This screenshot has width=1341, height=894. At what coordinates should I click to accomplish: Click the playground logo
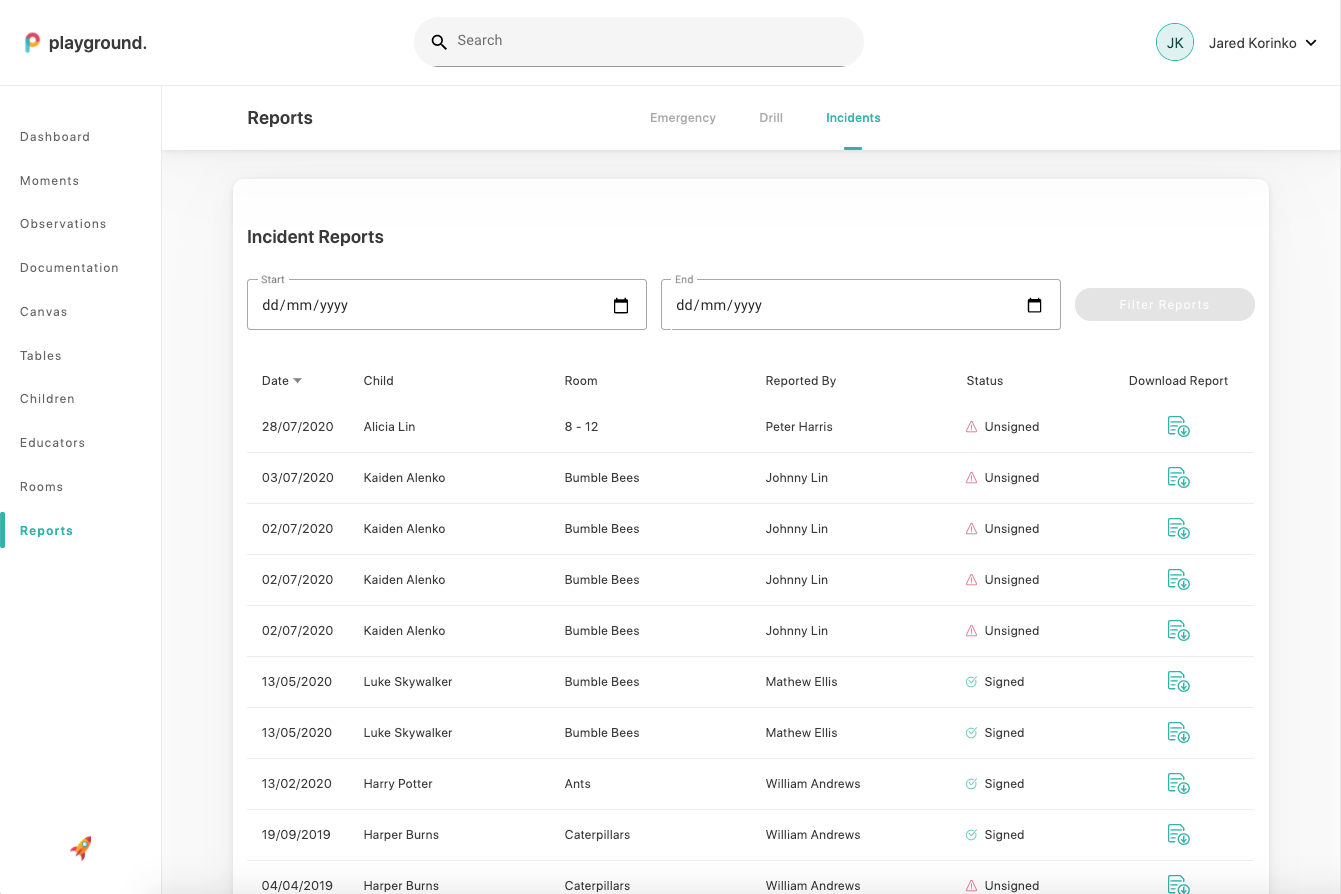pyautogui.click(x=86, y=43)
